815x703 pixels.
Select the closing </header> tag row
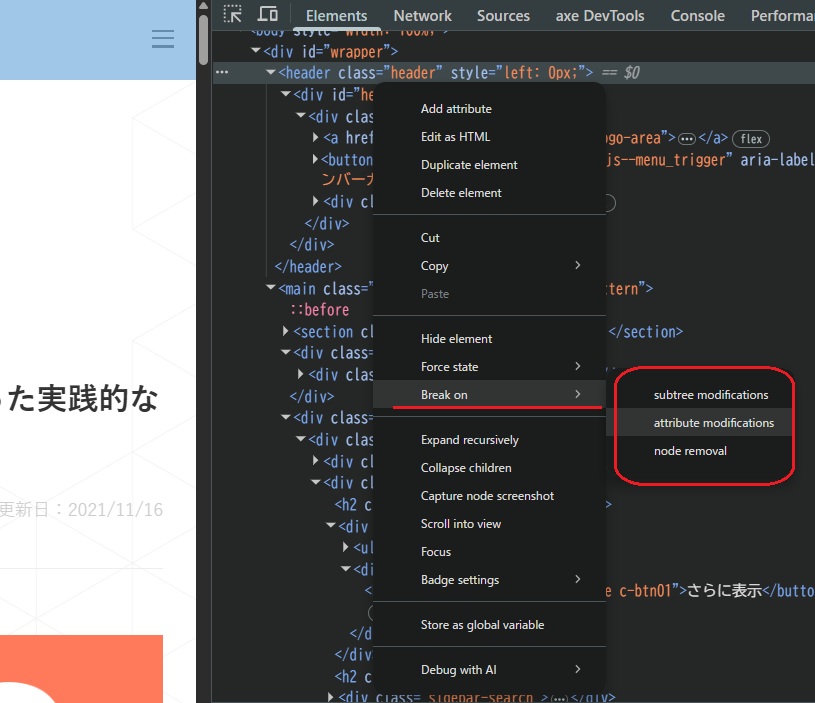308,267
